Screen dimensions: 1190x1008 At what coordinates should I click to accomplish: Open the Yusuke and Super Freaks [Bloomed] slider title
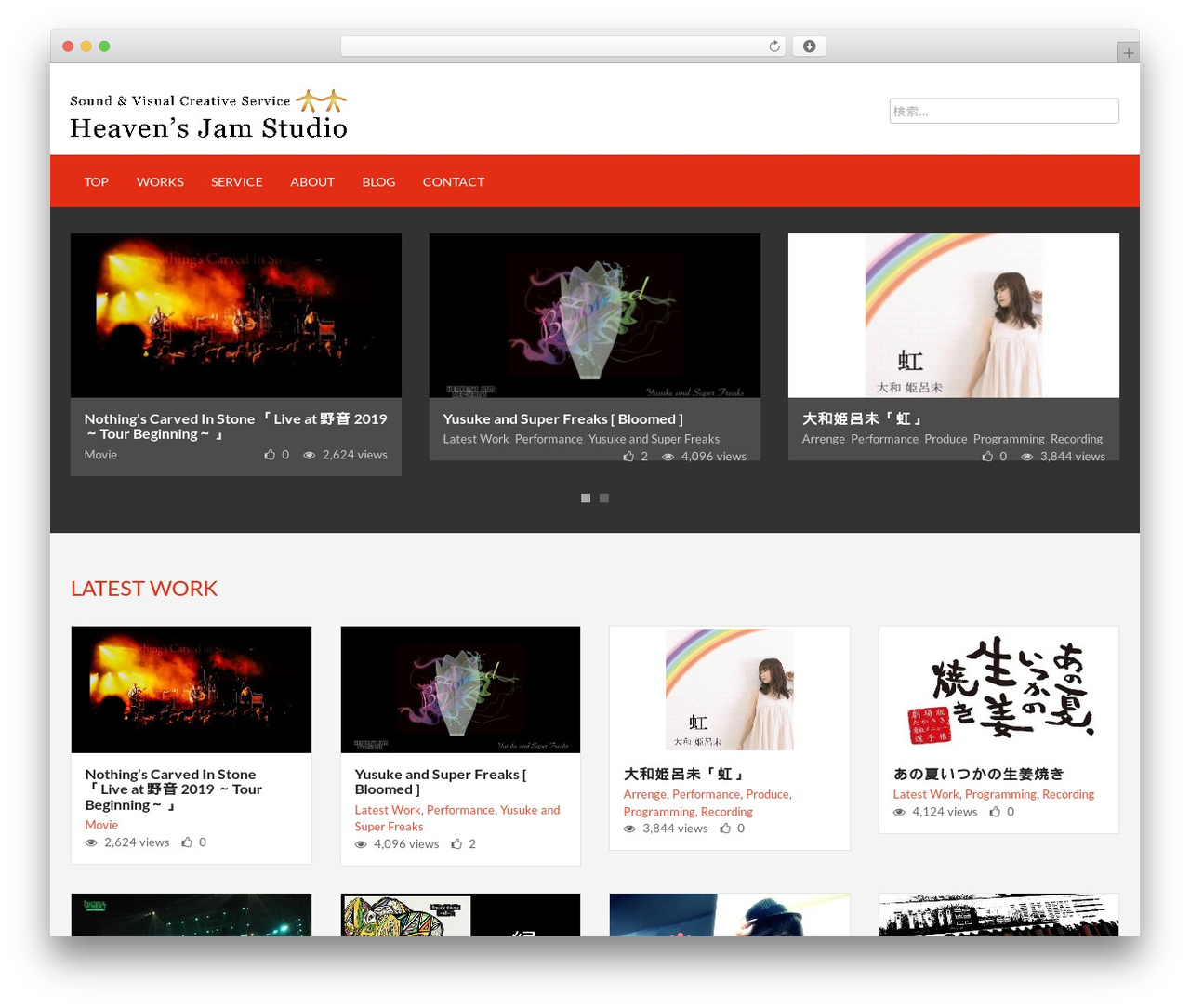(x=563, y=419)
